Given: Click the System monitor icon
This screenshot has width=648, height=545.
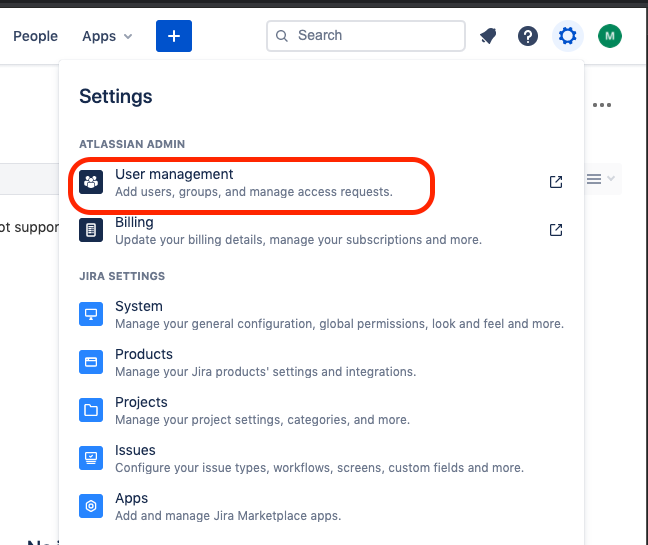Looking at the screenshot, I should click(x=91, y=314).
